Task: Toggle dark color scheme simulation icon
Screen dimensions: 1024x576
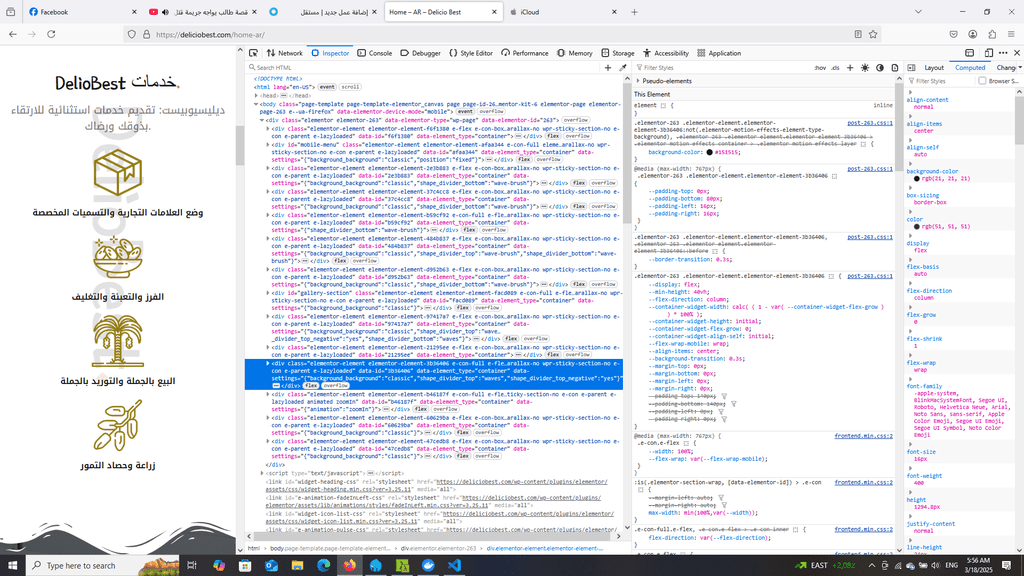Action: click(880, 67)
